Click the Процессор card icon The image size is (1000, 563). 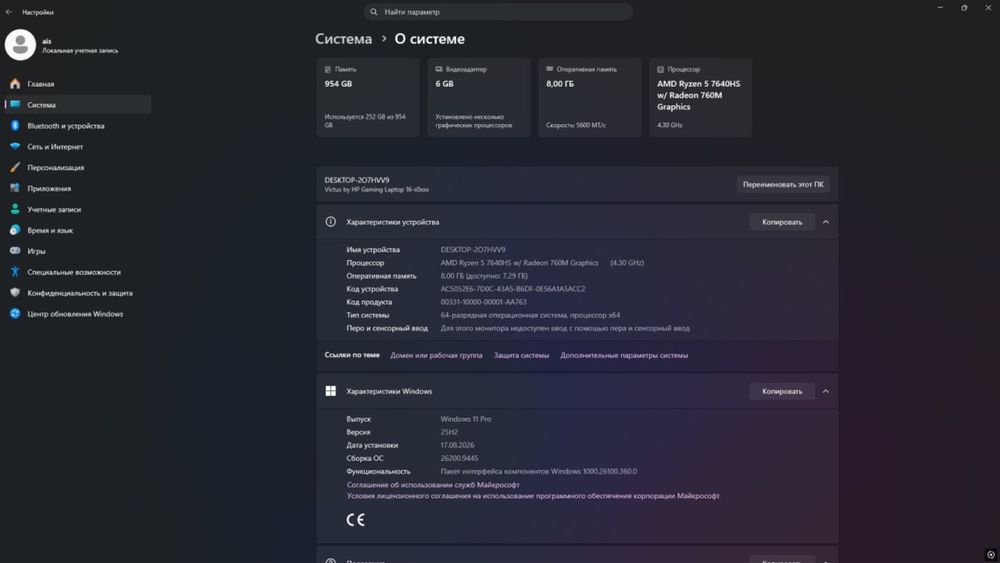pos(661,69)
